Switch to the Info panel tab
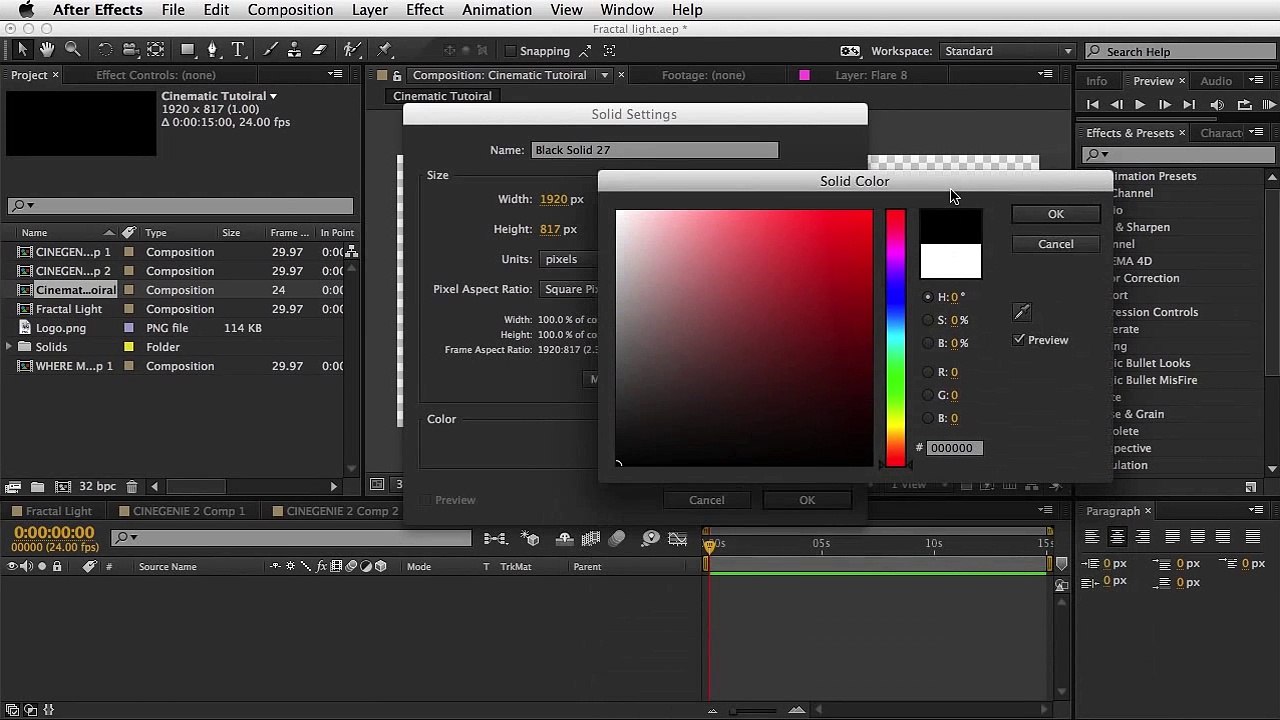1280x720 pixels. click(1097, 81)
